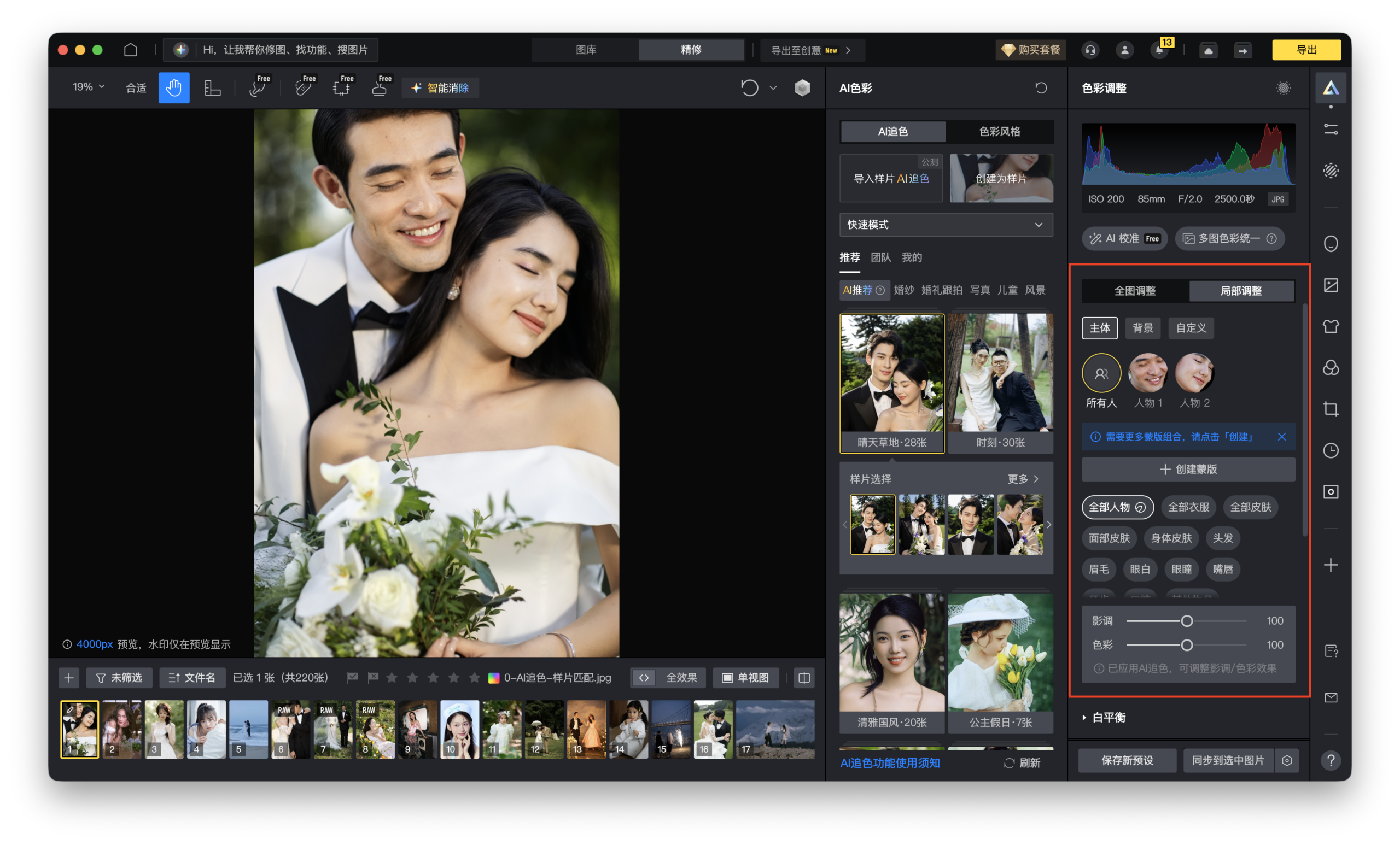Switch to the 全图调整 tab
The width and height of the screenshot is (1400, 845).
pyautogui.click(x=1134, y=291)
